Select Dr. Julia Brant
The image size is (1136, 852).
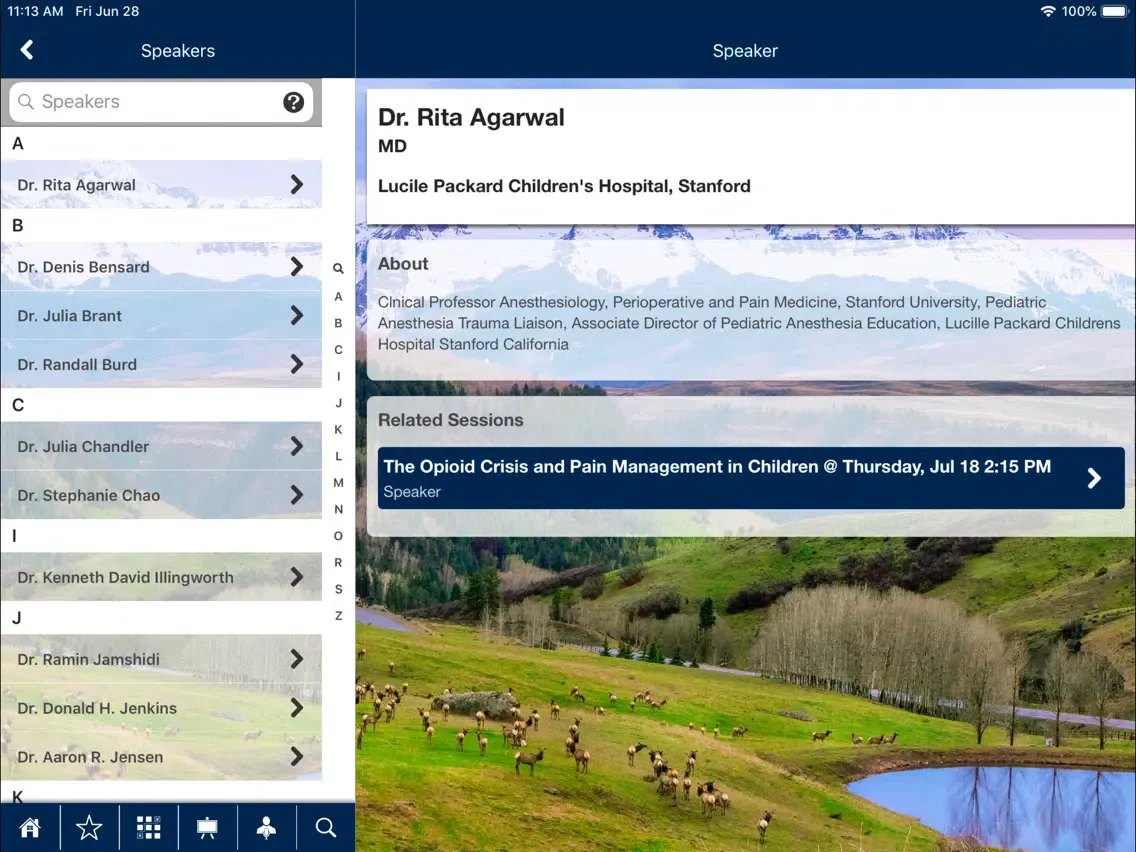pos(162,315)
